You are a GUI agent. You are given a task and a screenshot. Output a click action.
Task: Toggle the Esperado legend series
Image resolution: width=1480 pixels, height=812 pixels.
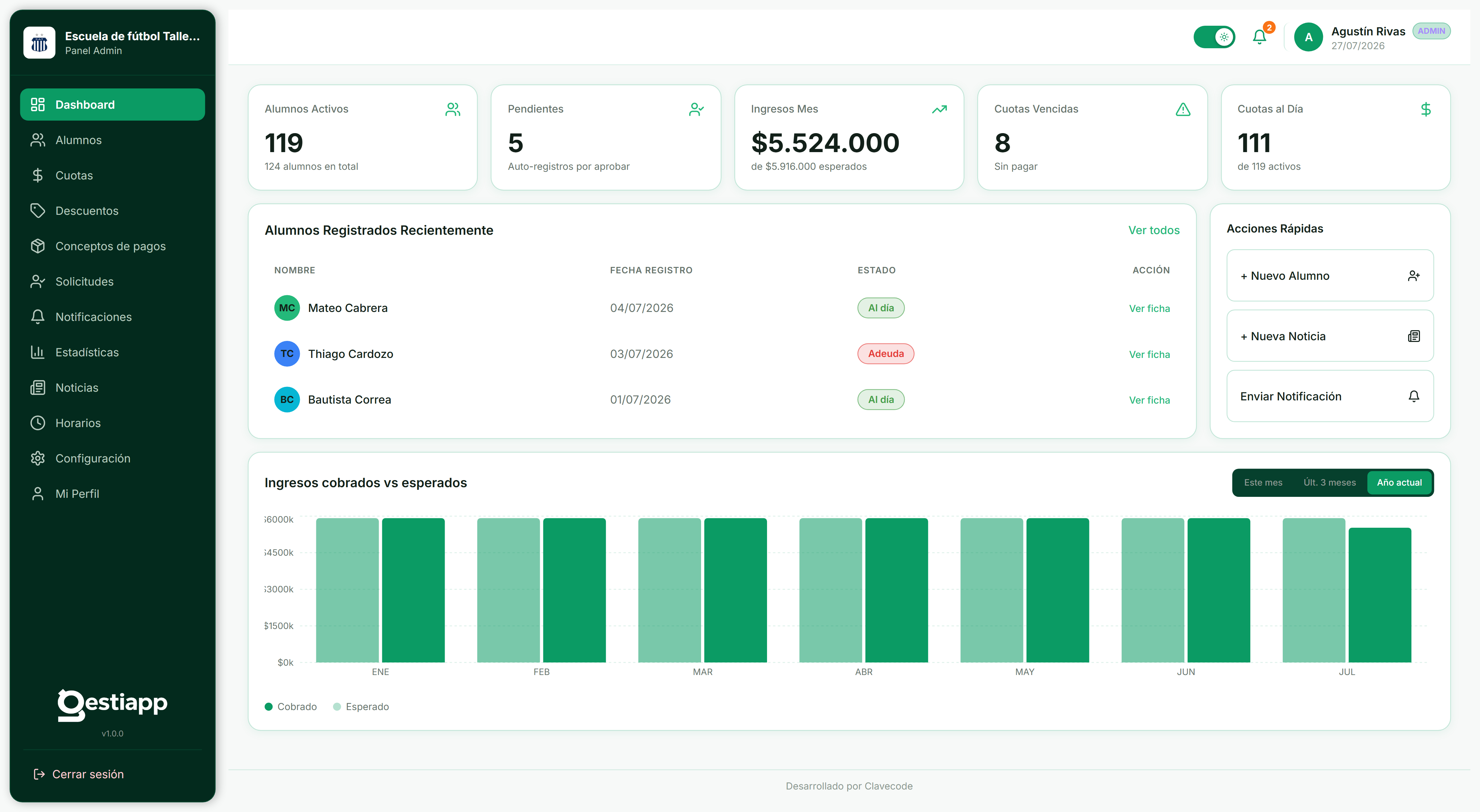click(361, 706)
